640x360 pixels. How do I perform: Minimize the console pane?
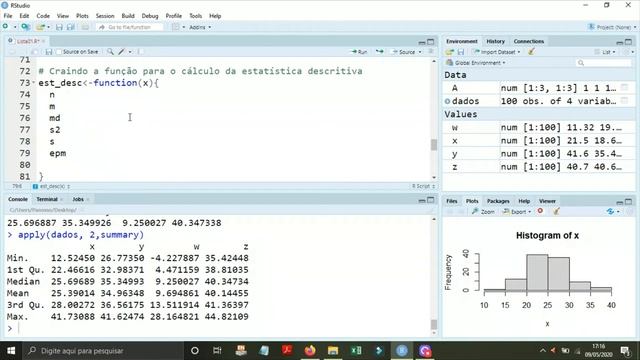[x=422, y=200]
